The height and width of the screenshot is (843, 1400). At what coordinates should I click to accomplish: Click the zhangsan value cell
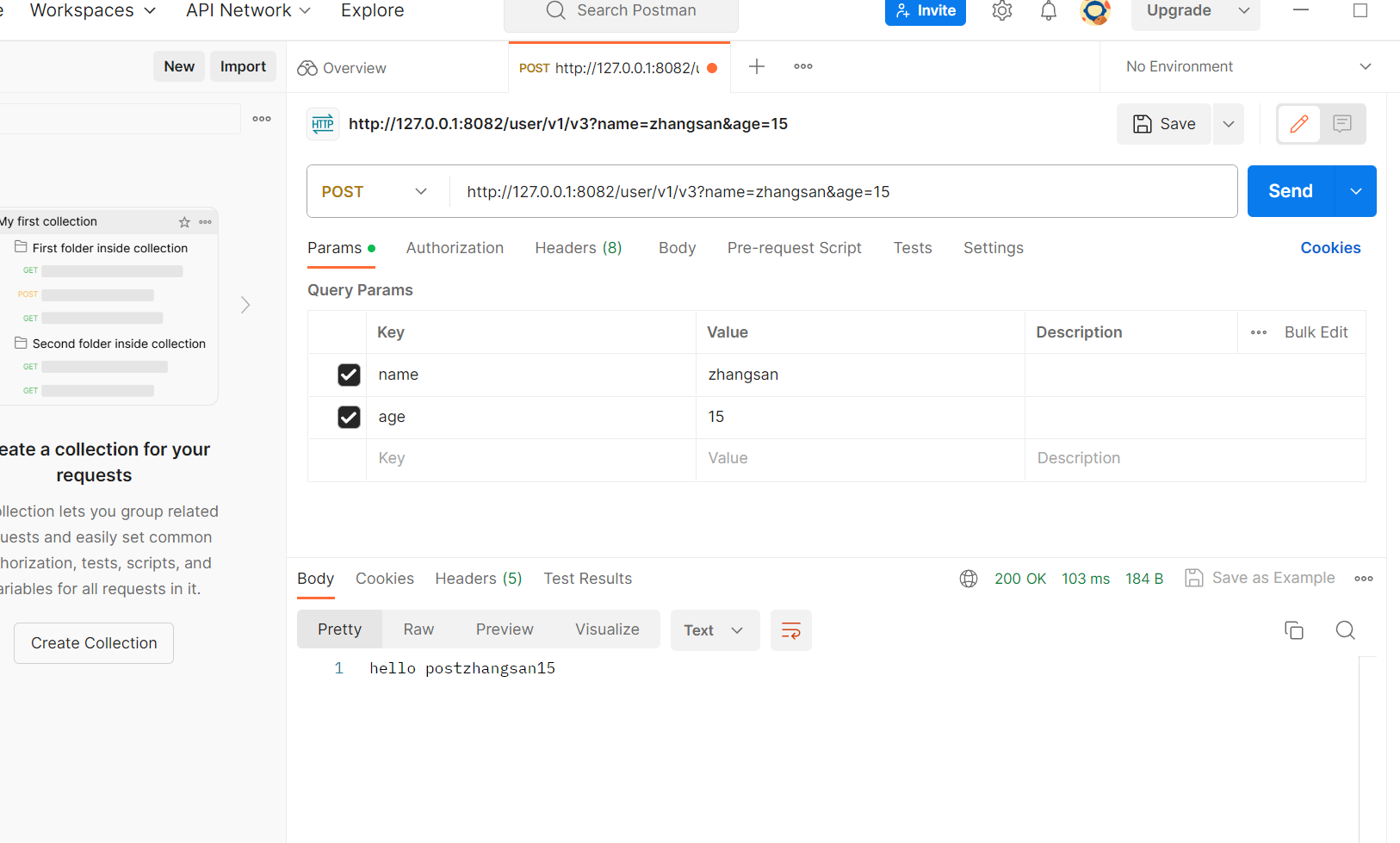click(860, 375)
